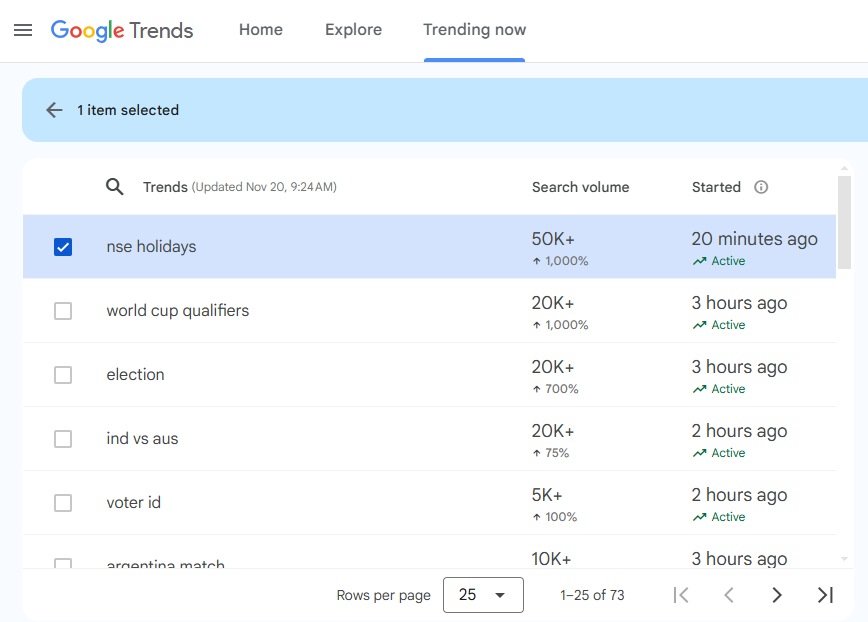Viewport: 868px width, 622px height.
Task: Jump to the last page of results
Action: (x=825, y=595)
